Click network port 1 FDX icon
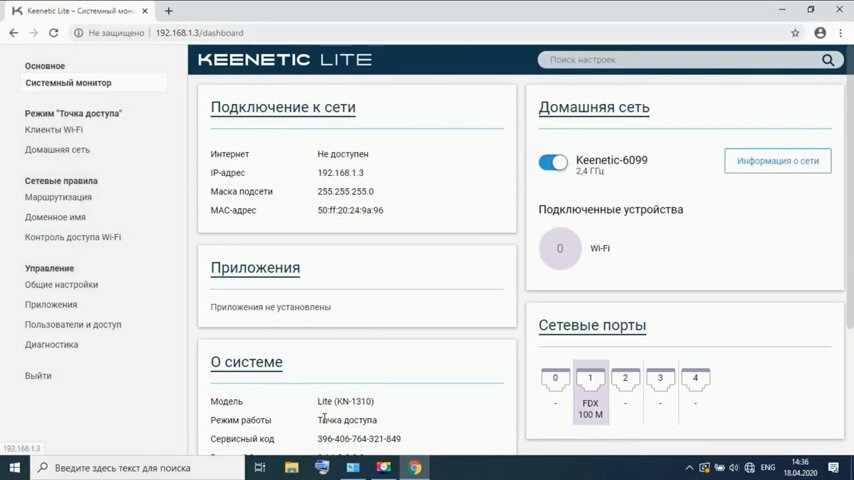The height and width of the screenshot is (480, 854). pos(590,379)
